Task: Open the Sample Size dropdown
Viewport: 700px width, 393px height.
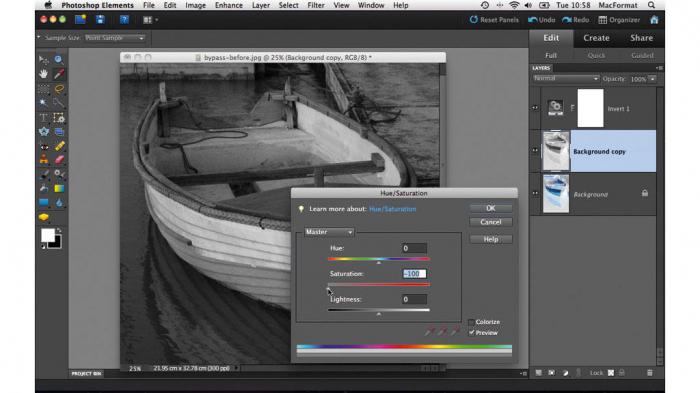Action: coord(115,38)
